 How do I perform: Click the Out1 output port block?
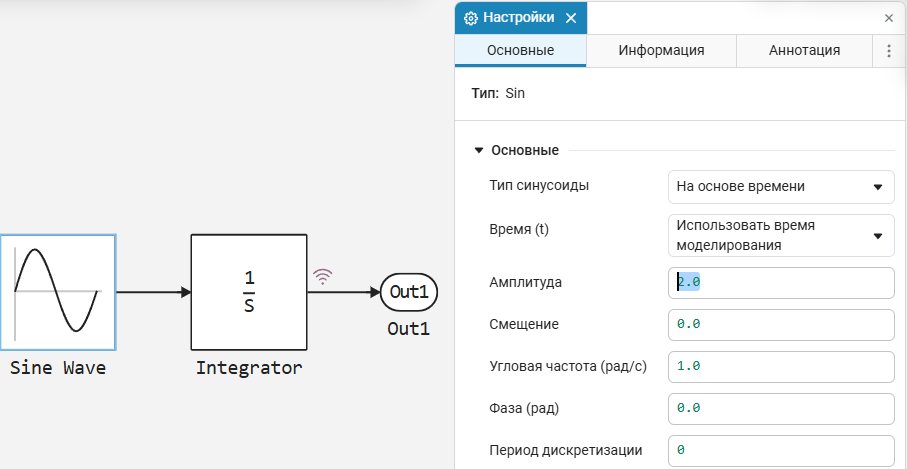[x=409, y=292]
